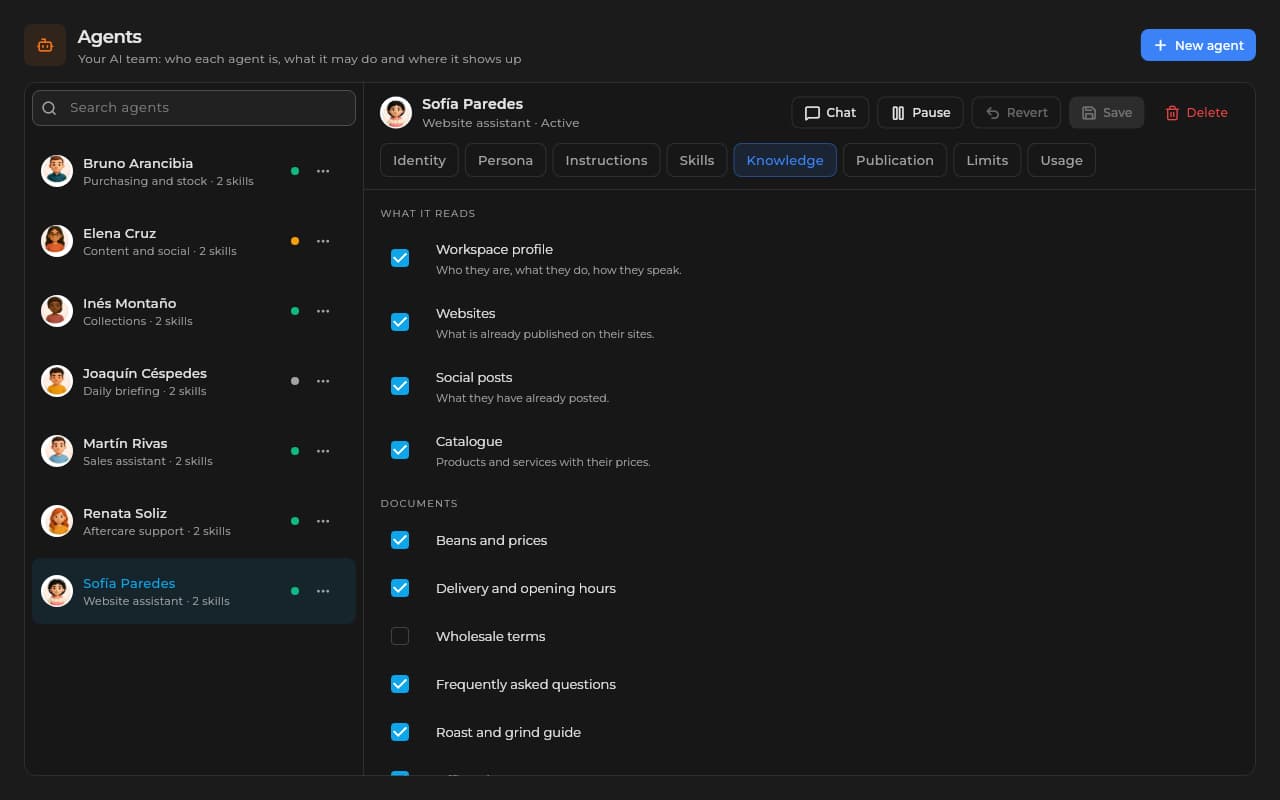1280x800 pixels.
Task: Pause the Sofía Paredes agent
Action: click(920, 113)
